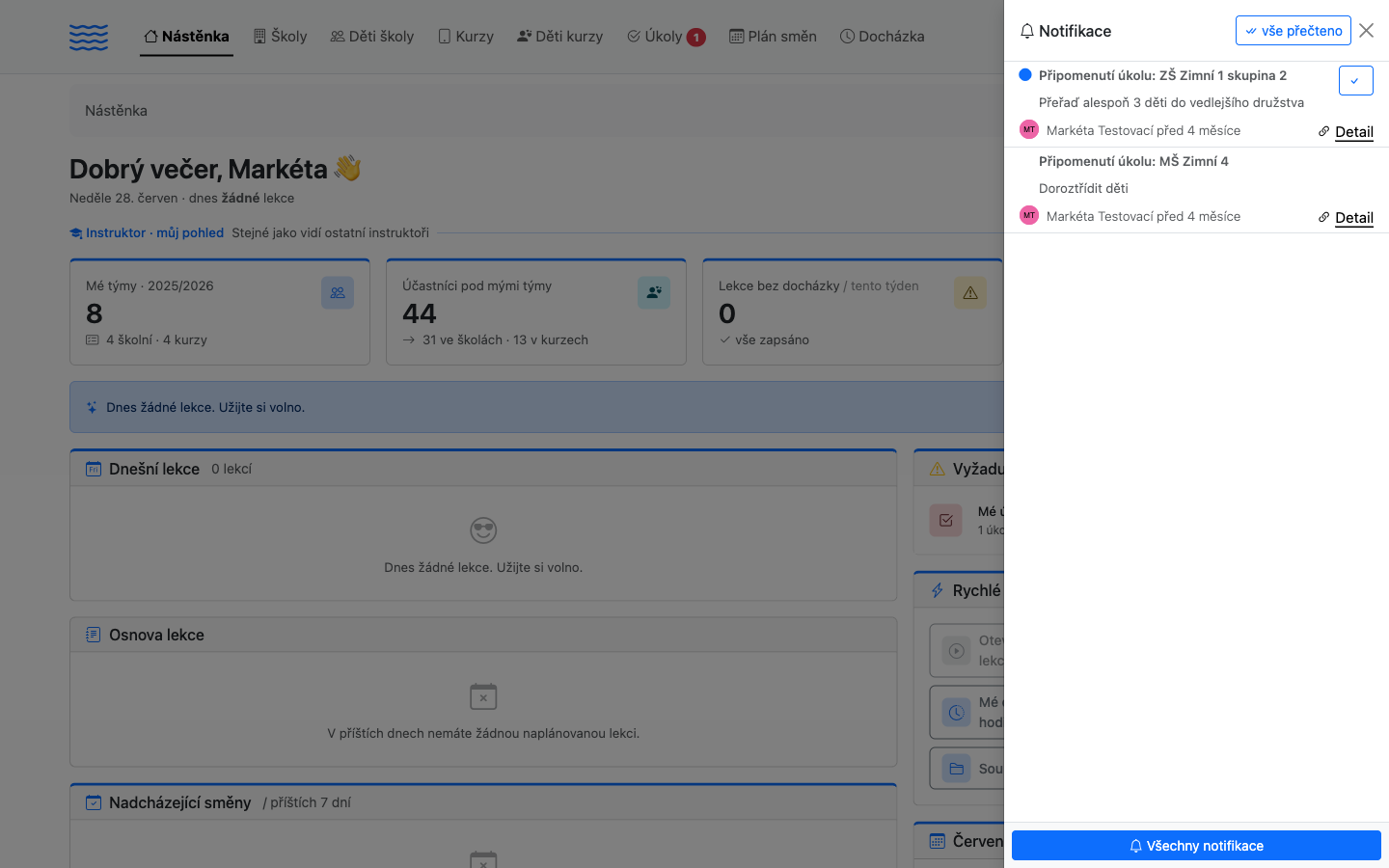Click the teams icon in the Mé týmy card
The image size is (1389, 868).
point(338,292)
